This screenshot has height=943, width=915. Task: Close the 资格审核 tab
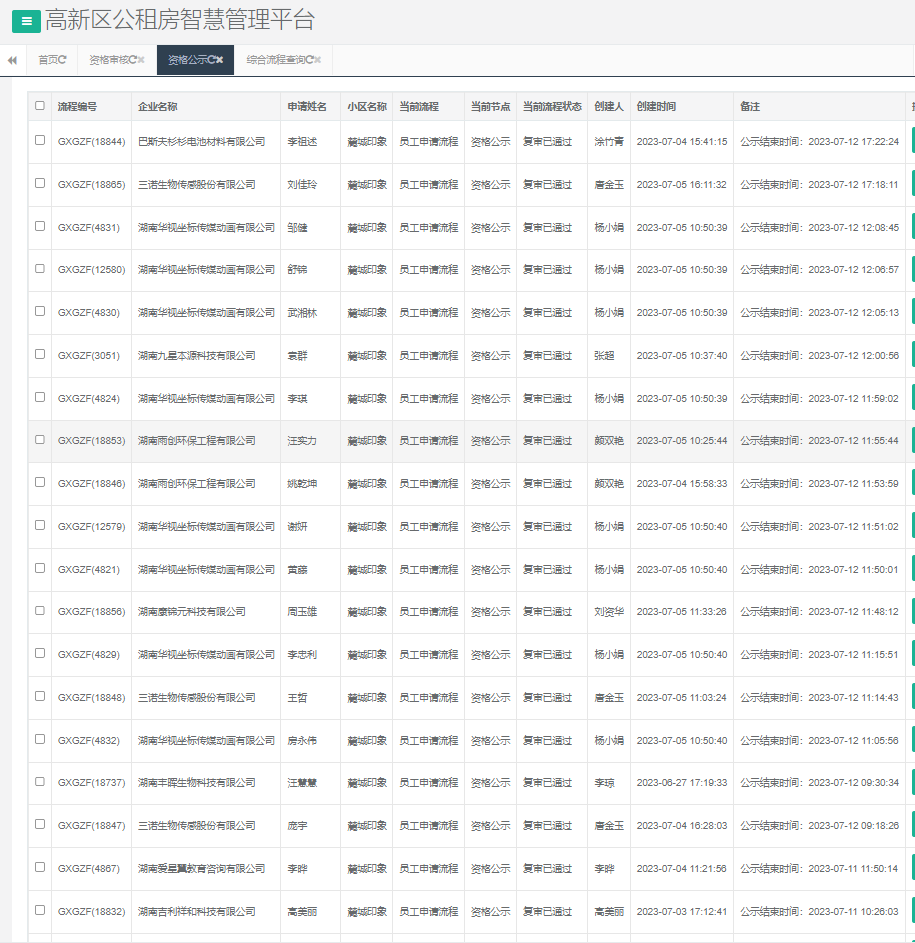tap(142, 60)
